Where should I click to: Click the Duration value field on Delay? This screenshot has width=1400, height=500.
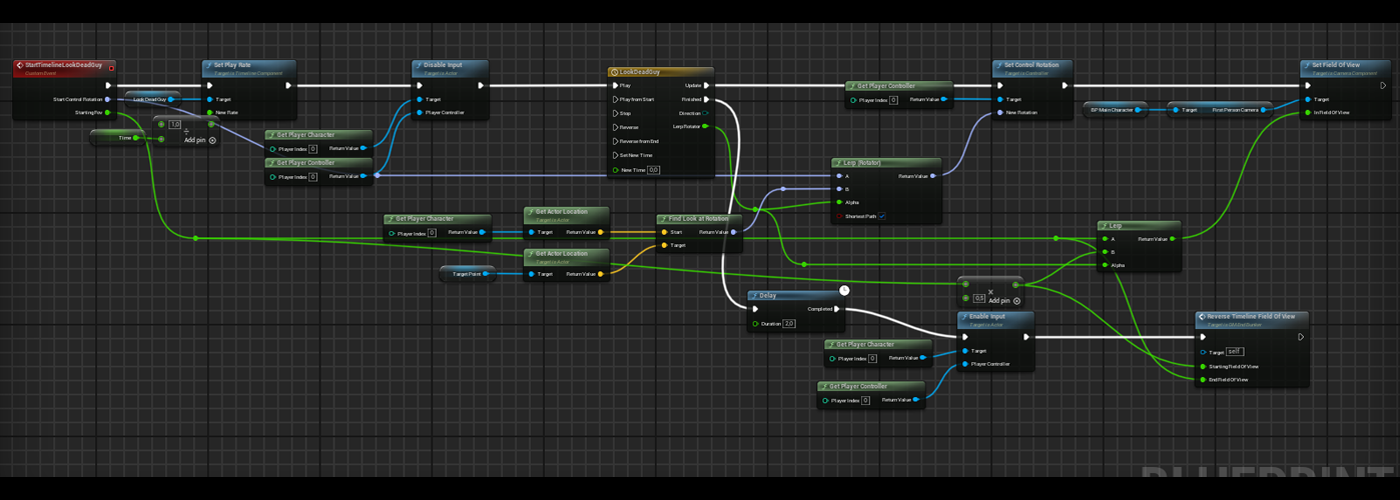789,324
